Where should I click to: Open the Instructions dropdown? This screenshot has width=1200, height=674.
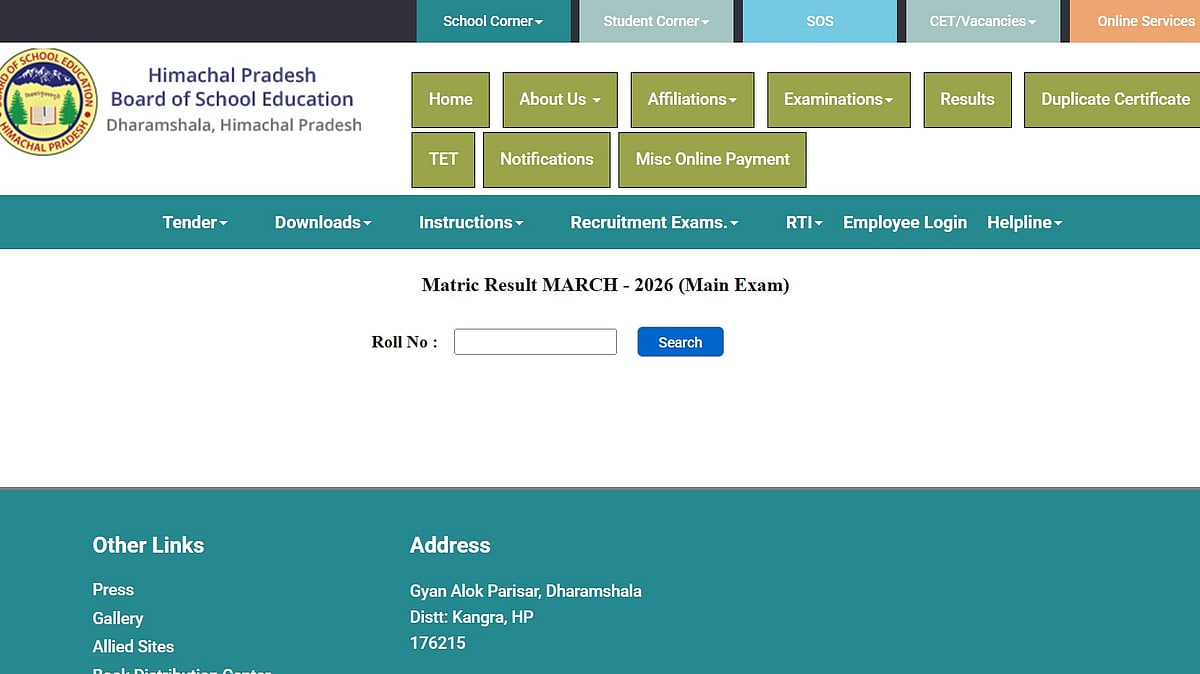[471, 222]
